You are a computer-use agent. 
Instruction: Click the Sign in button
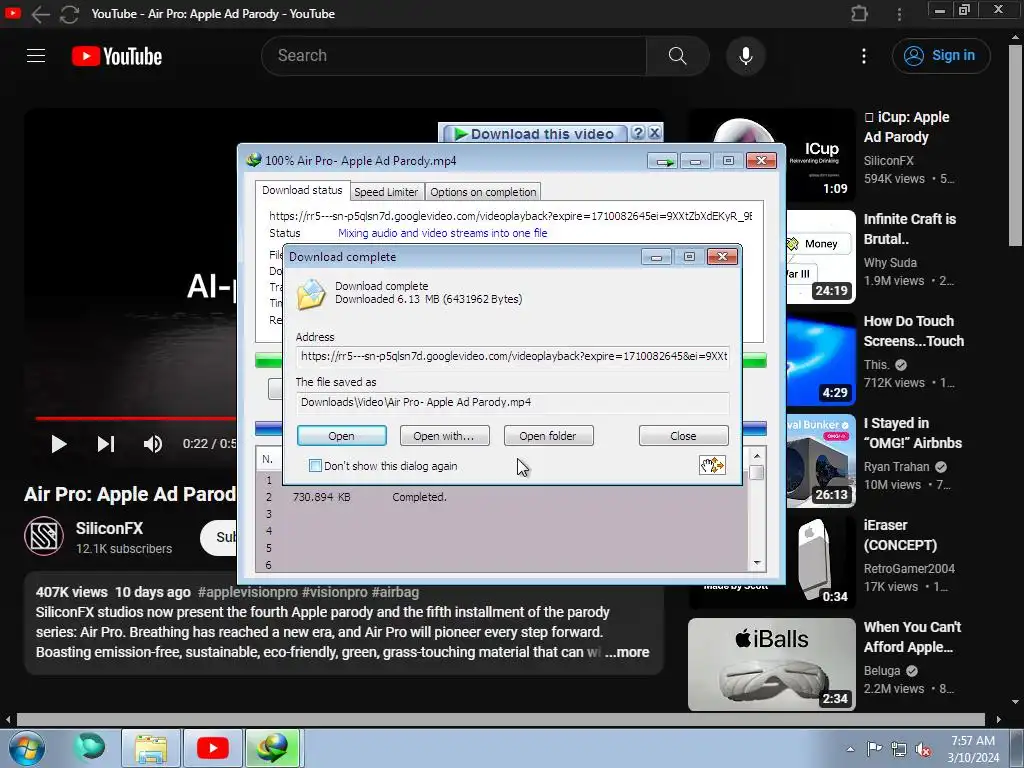941,56
